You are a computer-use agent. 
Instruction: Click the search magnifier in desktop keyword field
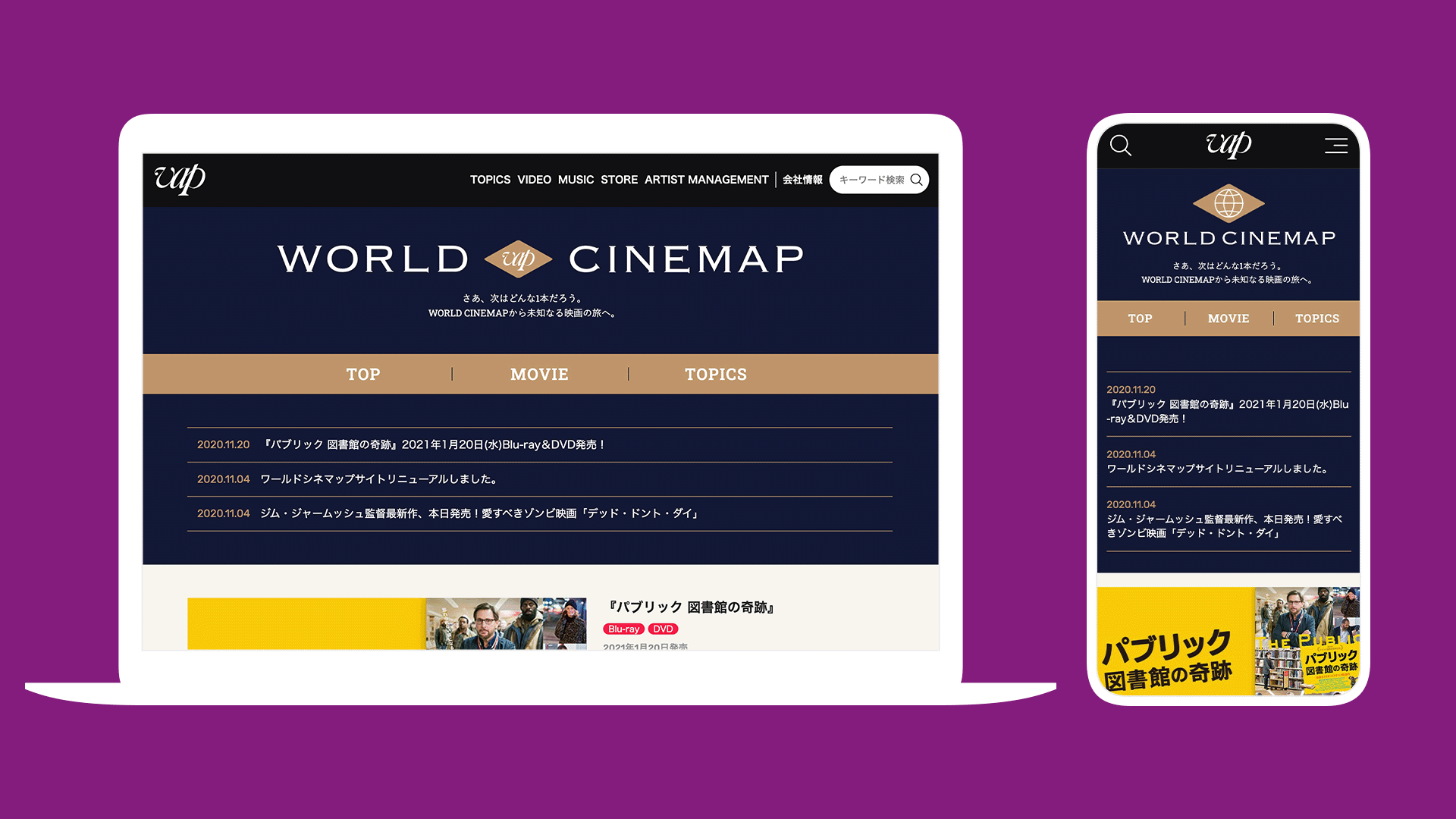pos(916,180)
